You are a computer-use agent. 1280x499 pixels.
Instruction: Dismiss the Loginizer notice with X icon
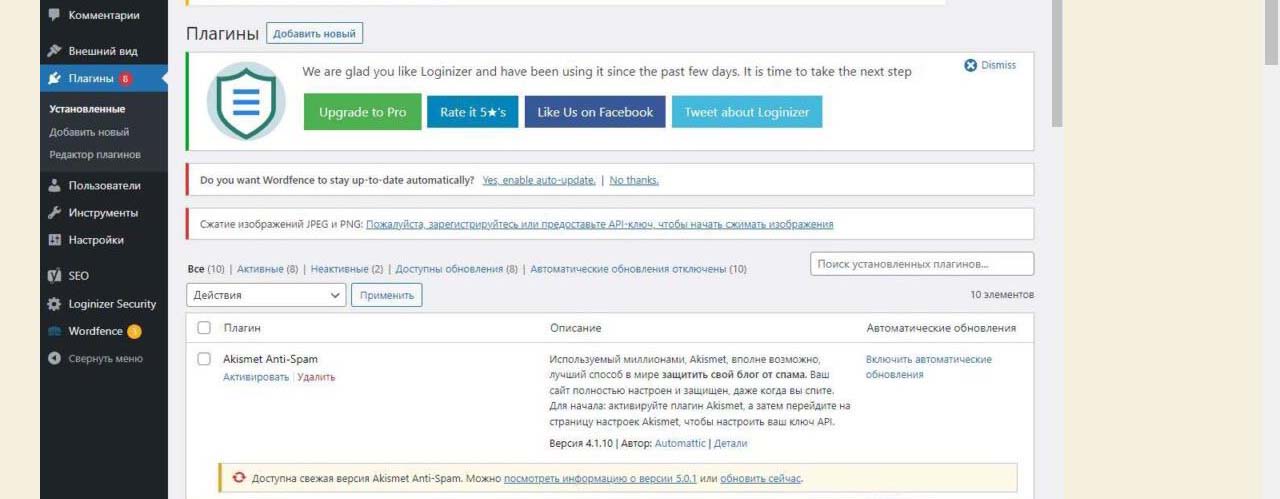pyautogui.click(x=970, y=66)
